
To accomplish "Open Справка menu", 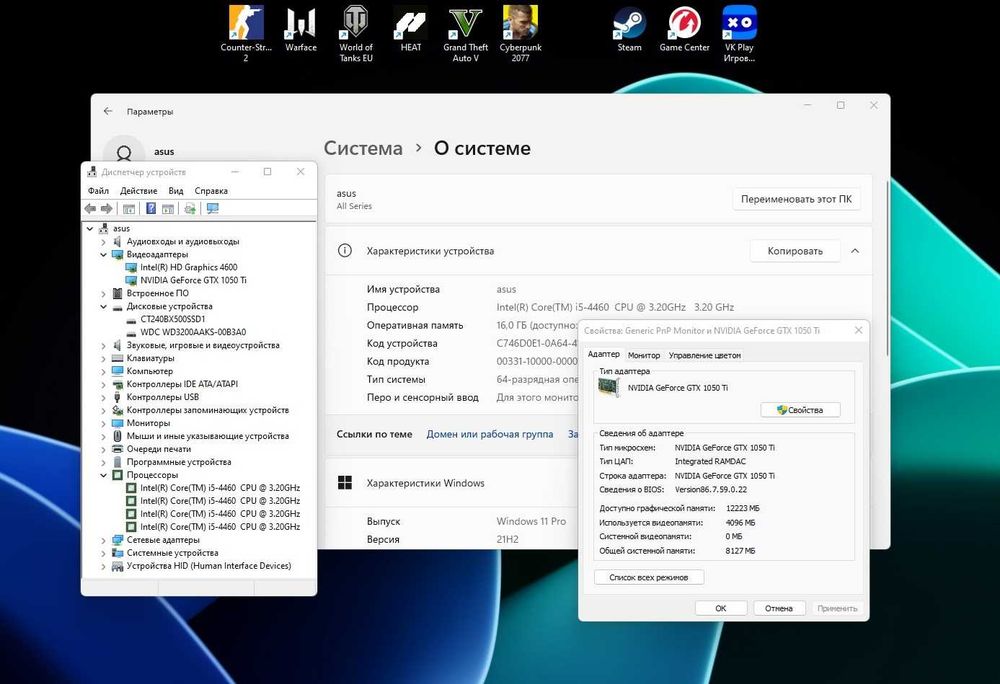I will 211,191.
